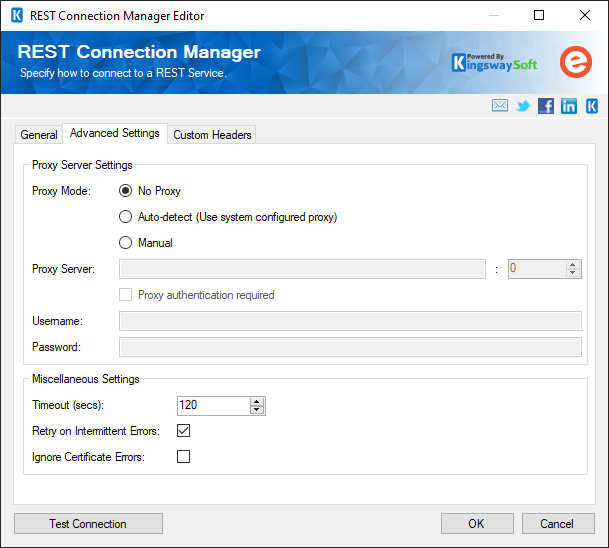Uncheck Retry on Intermittent Errors
The image size is (609, 548).
183,431
